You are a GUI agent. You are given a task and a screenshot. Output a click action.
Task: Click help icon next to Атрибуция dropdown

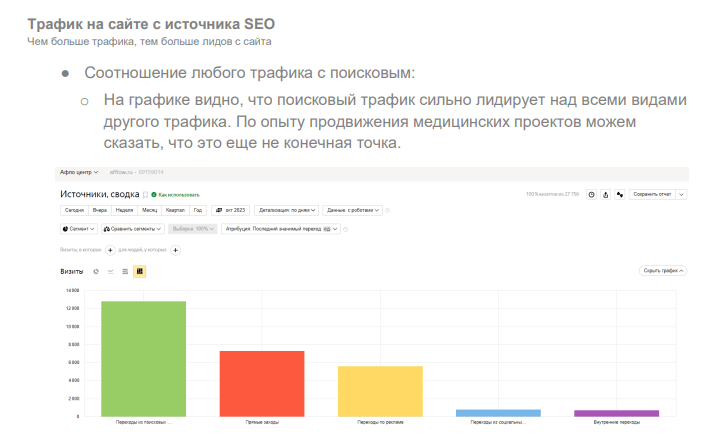click(x=346, y=229)
